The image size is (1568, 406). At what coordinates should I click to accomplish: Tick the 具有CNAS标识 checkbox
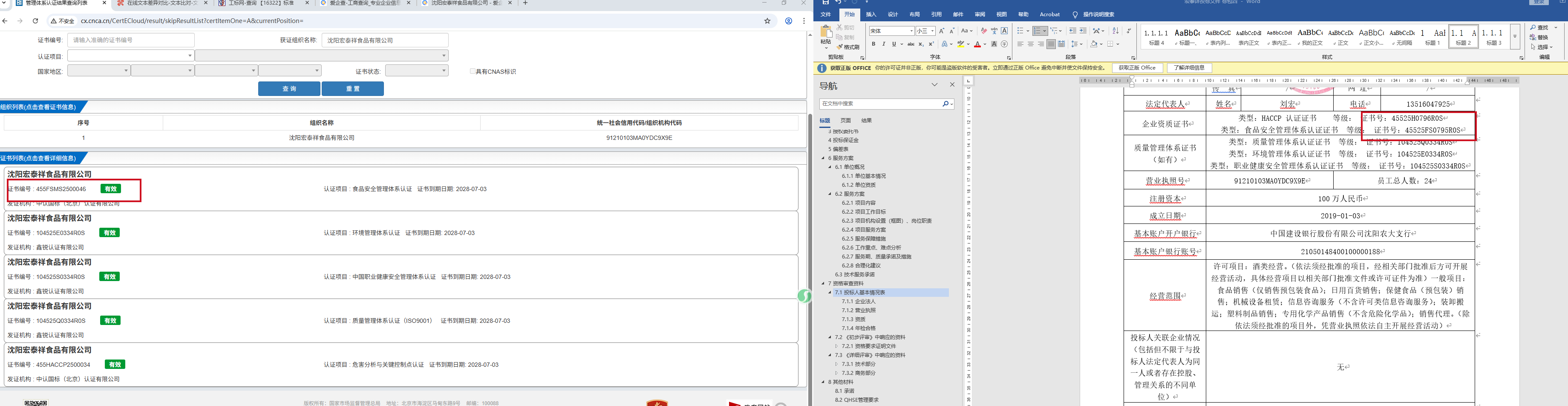pyautogui.click(x=473, y=71)
